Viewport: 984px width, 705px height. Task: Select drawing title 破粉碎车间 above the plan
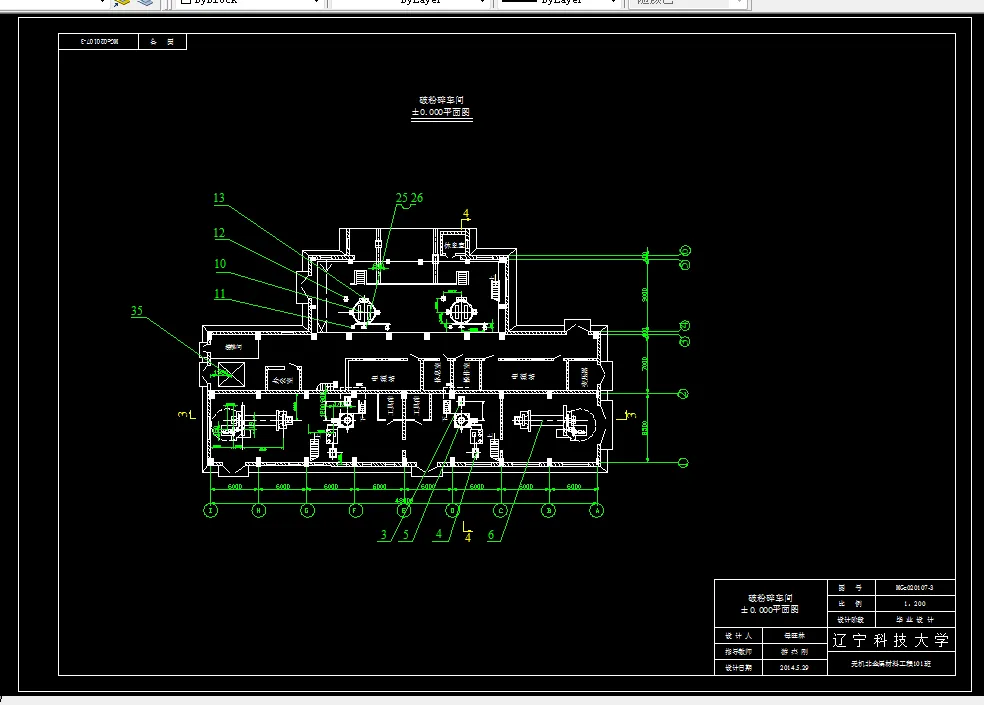point(441,100)
